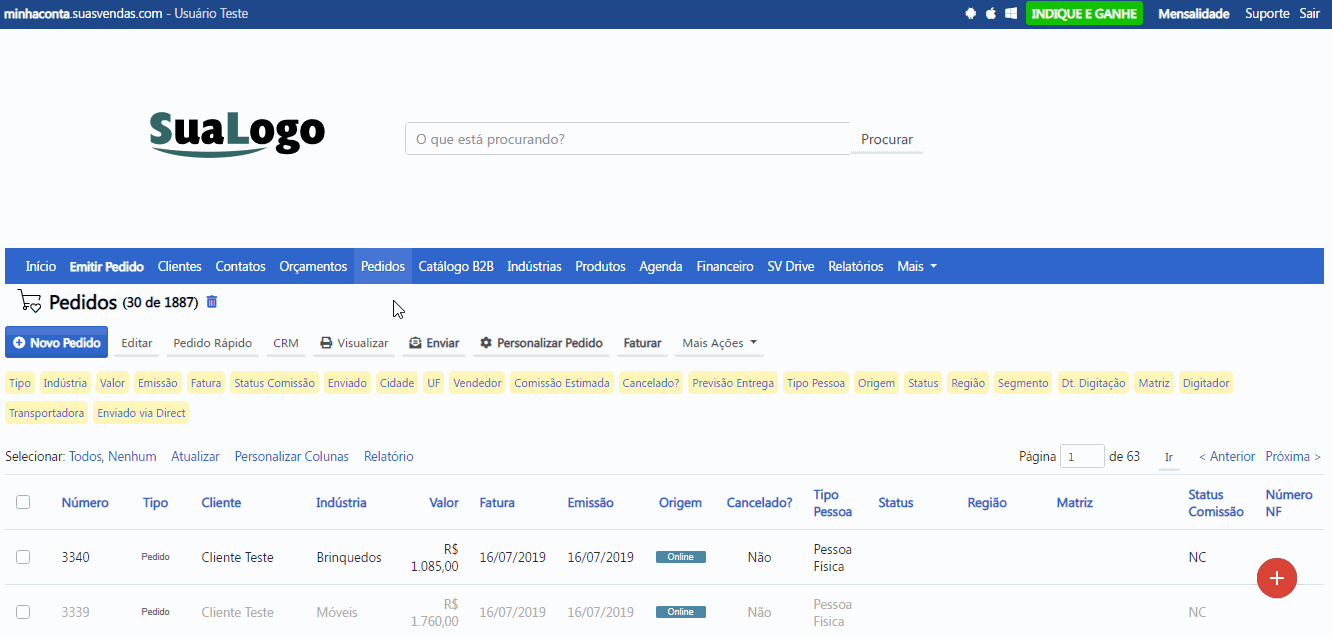Viewport: 1332px width, 639px height.
Task: Open the Financeiro menu
Action: pyautogui.click(x=725, y=266)
